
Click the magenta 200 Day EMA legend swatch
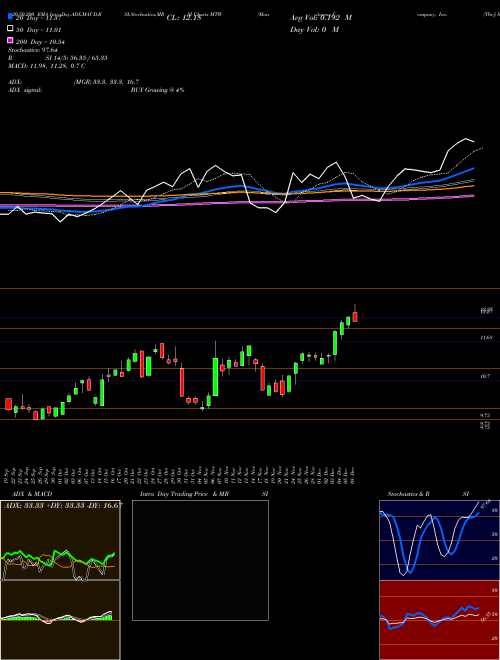pyautogui.click(x=11, y=40)
